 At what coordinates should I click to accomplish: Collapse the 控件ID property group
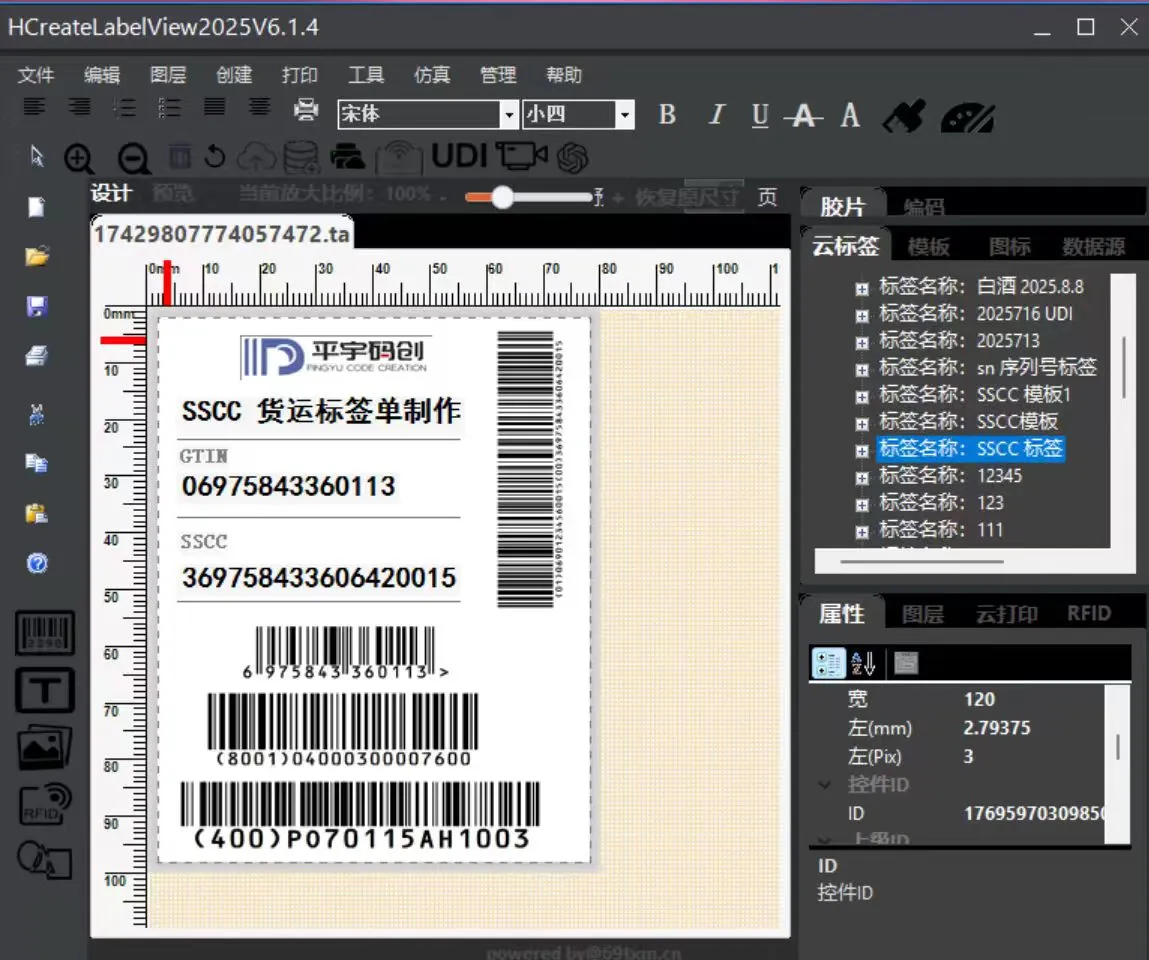825,785
